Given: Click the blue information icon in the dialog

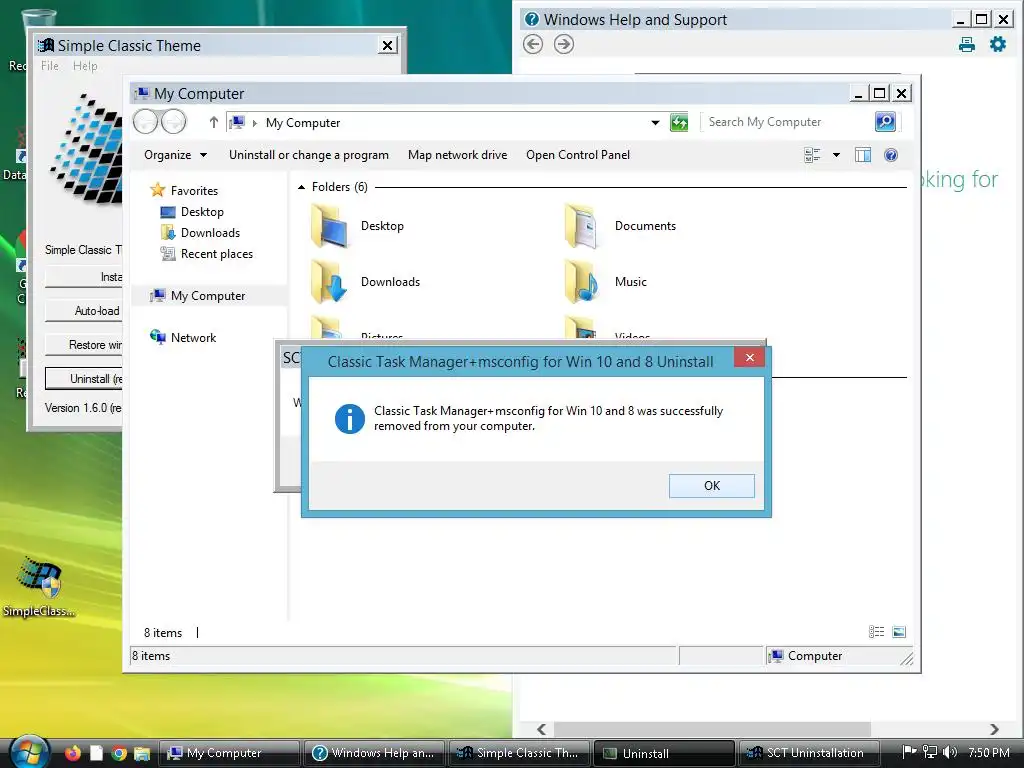Looking at the screenshot, I should pos(349,419).
